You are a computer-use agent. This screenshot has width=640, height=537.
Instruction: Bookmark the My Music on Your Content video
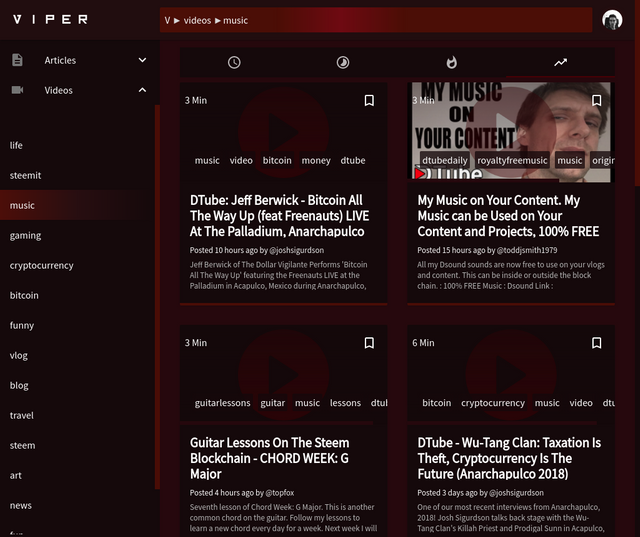[x=596, y=100]
